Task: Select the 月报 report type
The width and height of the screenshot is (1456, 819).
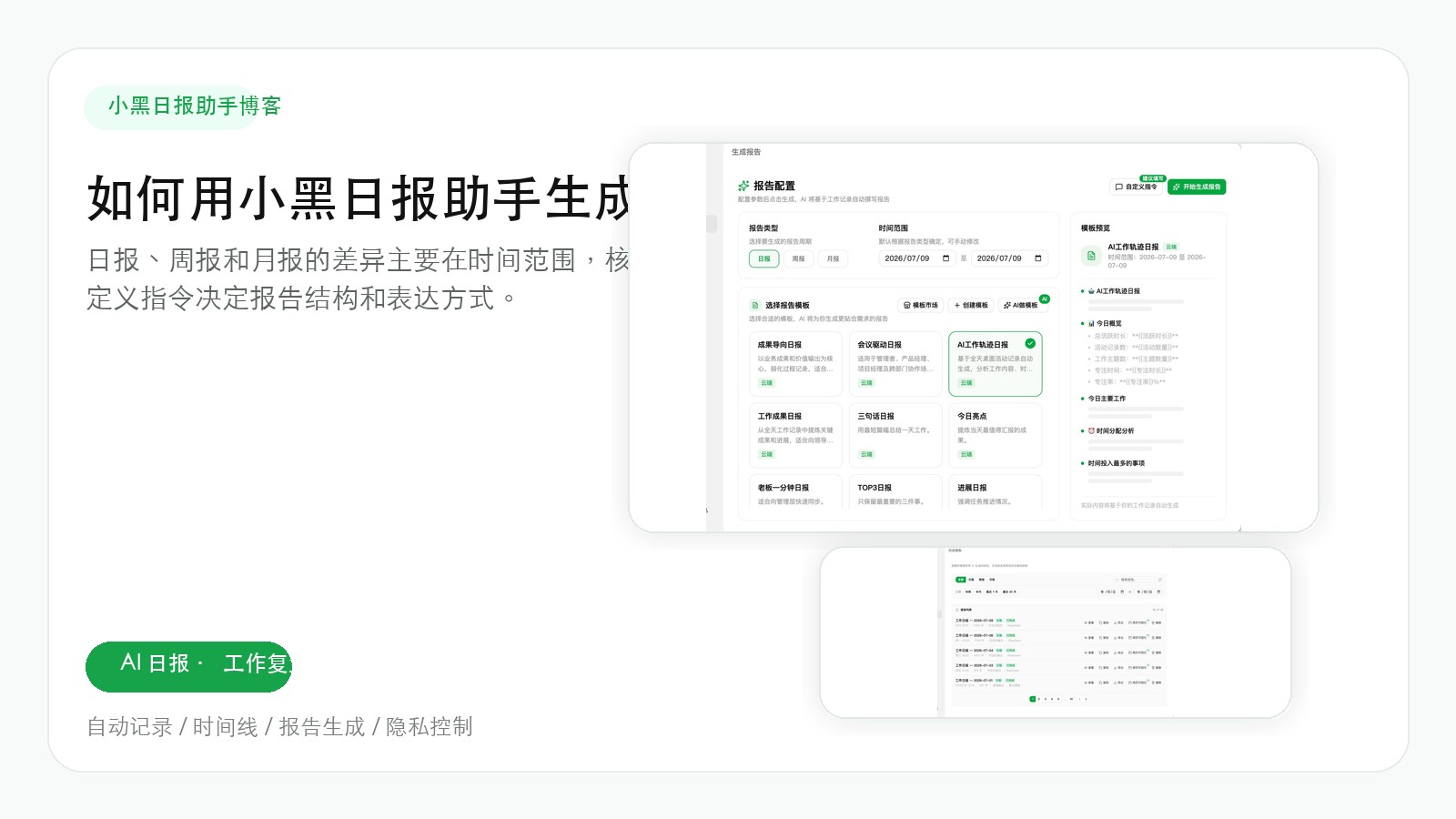Action: point(833,258)
